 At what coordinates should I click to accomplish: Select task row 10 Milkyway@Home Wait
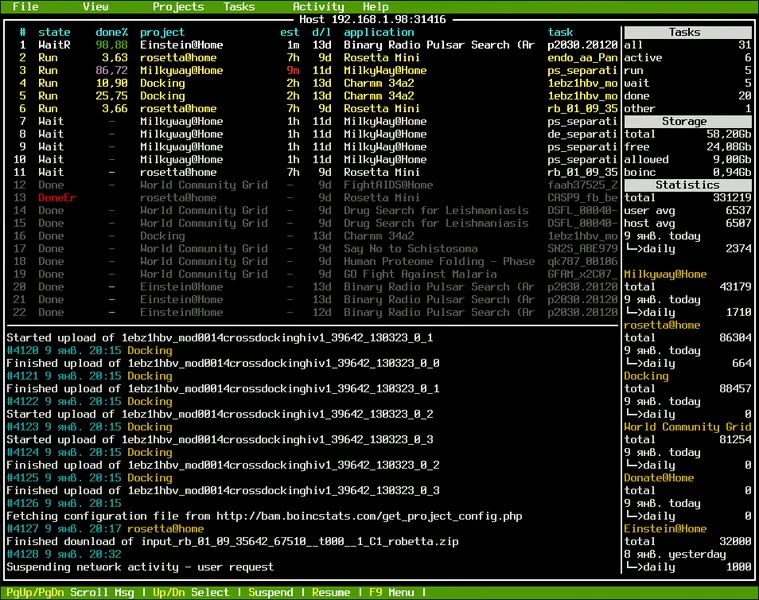point(312,159)
